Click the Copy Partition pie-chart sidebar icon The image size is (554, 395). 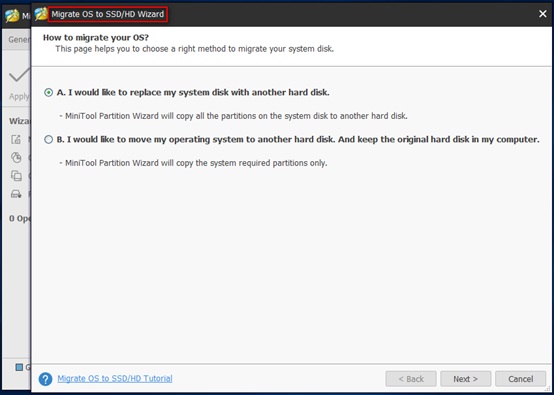point(16,157)
